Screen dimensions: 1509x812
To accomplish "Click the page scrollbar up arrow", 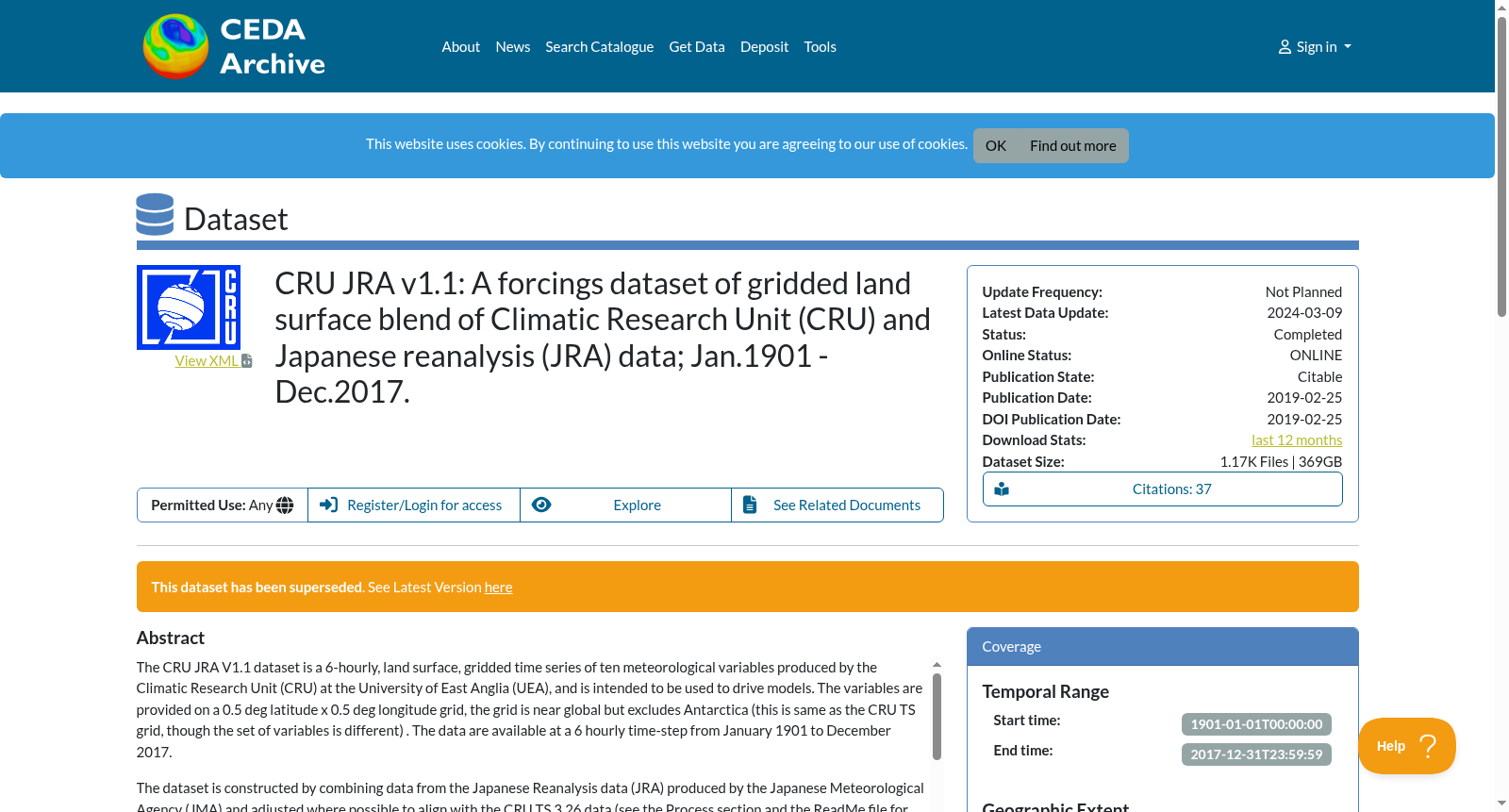I will [x=1502, y=7].
